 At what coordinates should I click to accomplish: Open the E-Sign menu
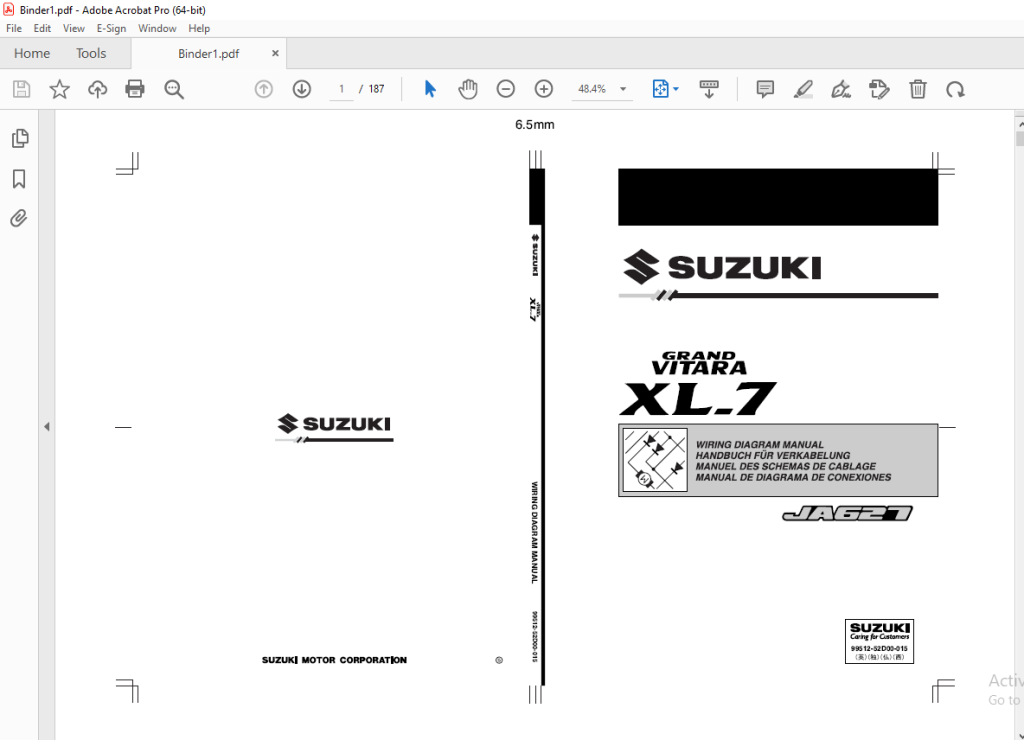click(111, 28)
